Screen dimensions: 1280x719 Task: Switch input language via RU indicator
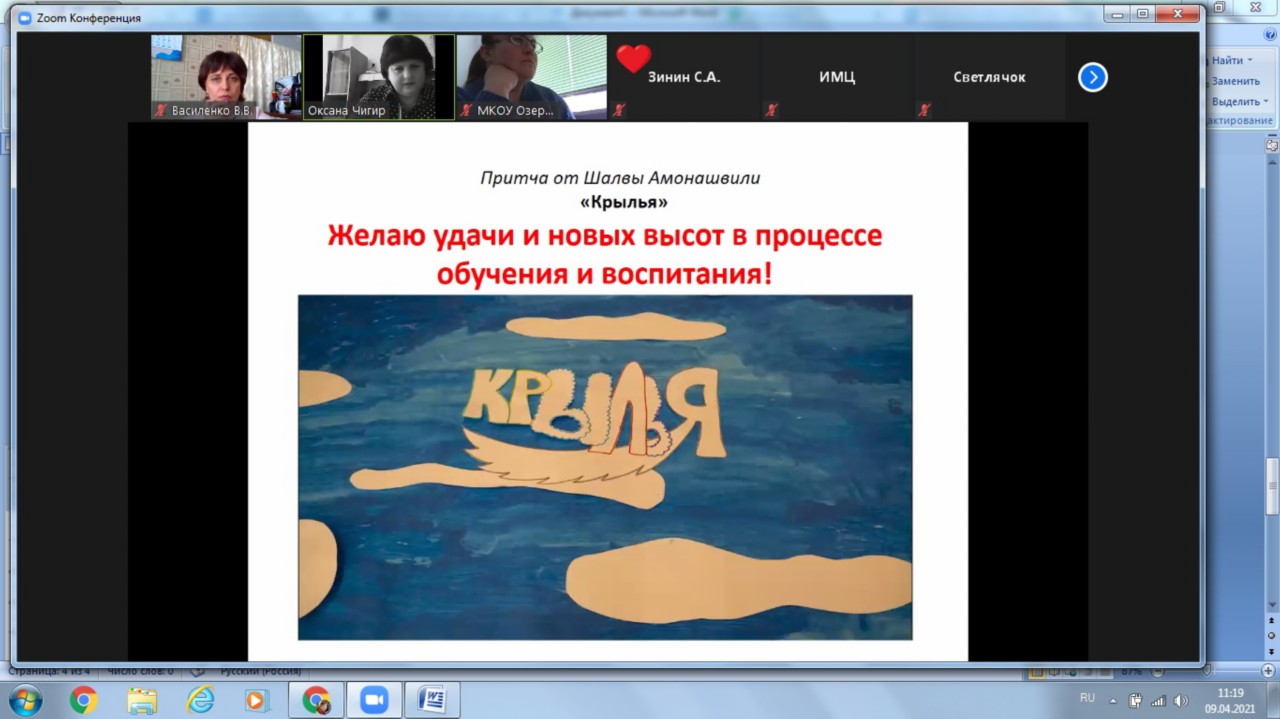pos(1087,698)
